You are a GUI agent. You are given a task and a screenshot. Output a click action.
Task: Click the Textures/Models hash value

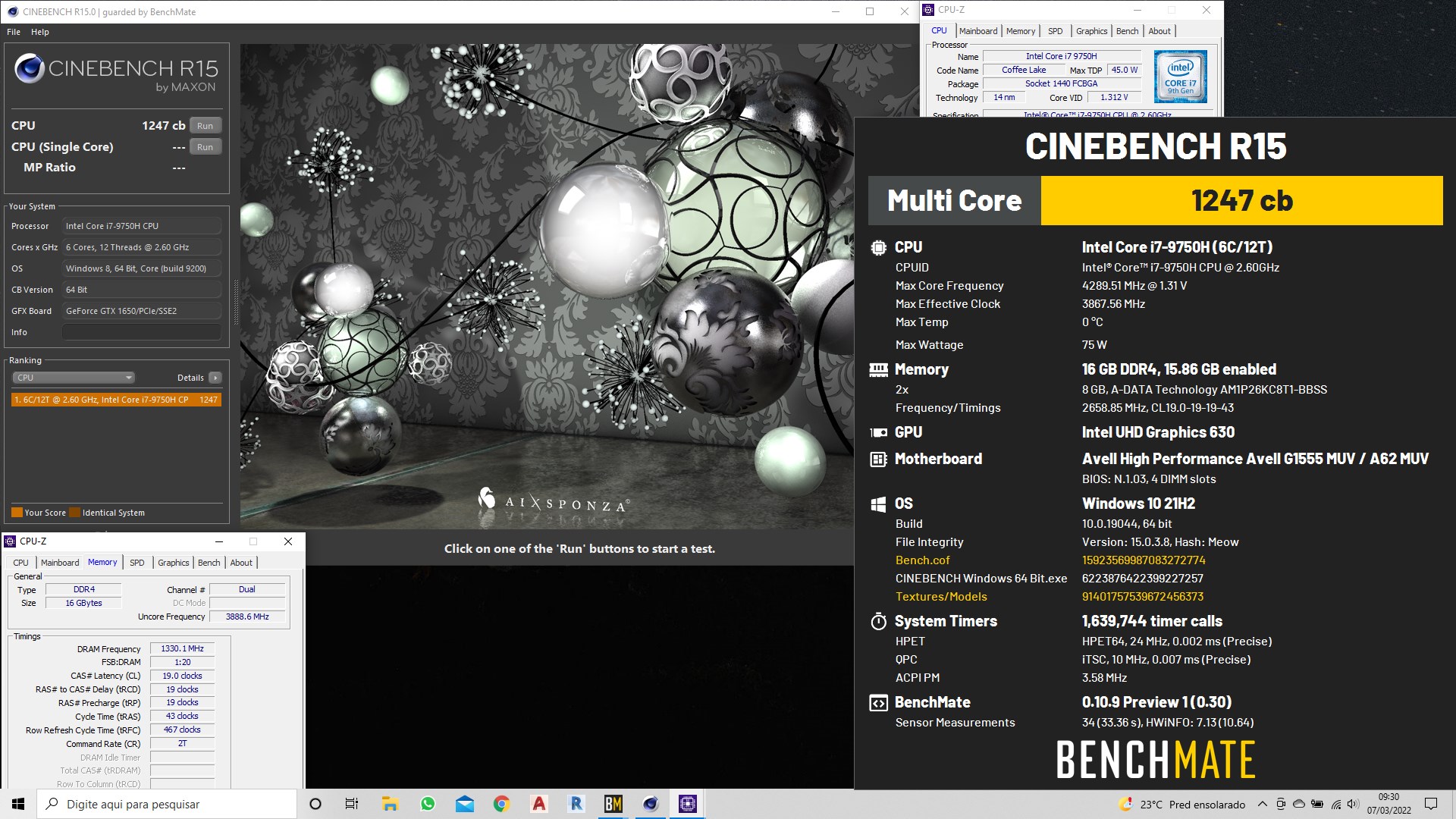click(x=1143, y=597)
